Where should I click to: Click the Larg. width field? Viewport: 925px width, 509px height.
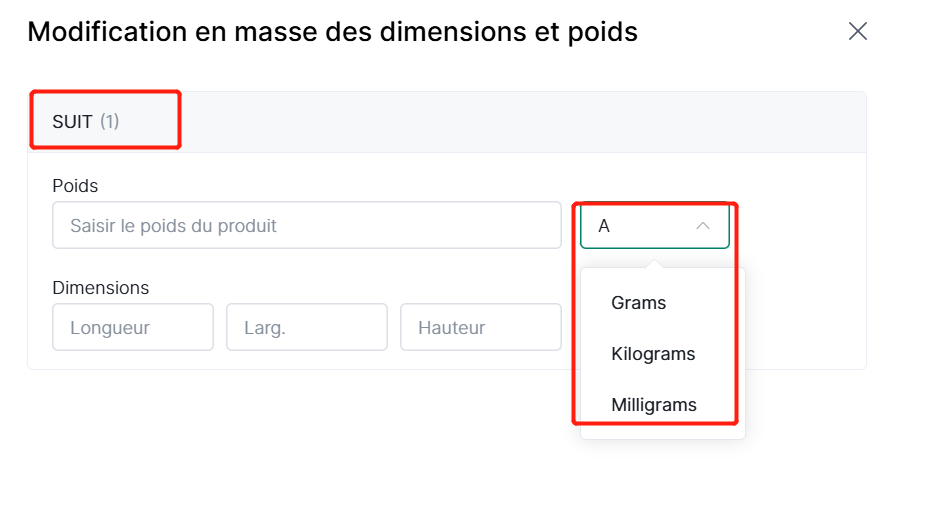point(307,328)
